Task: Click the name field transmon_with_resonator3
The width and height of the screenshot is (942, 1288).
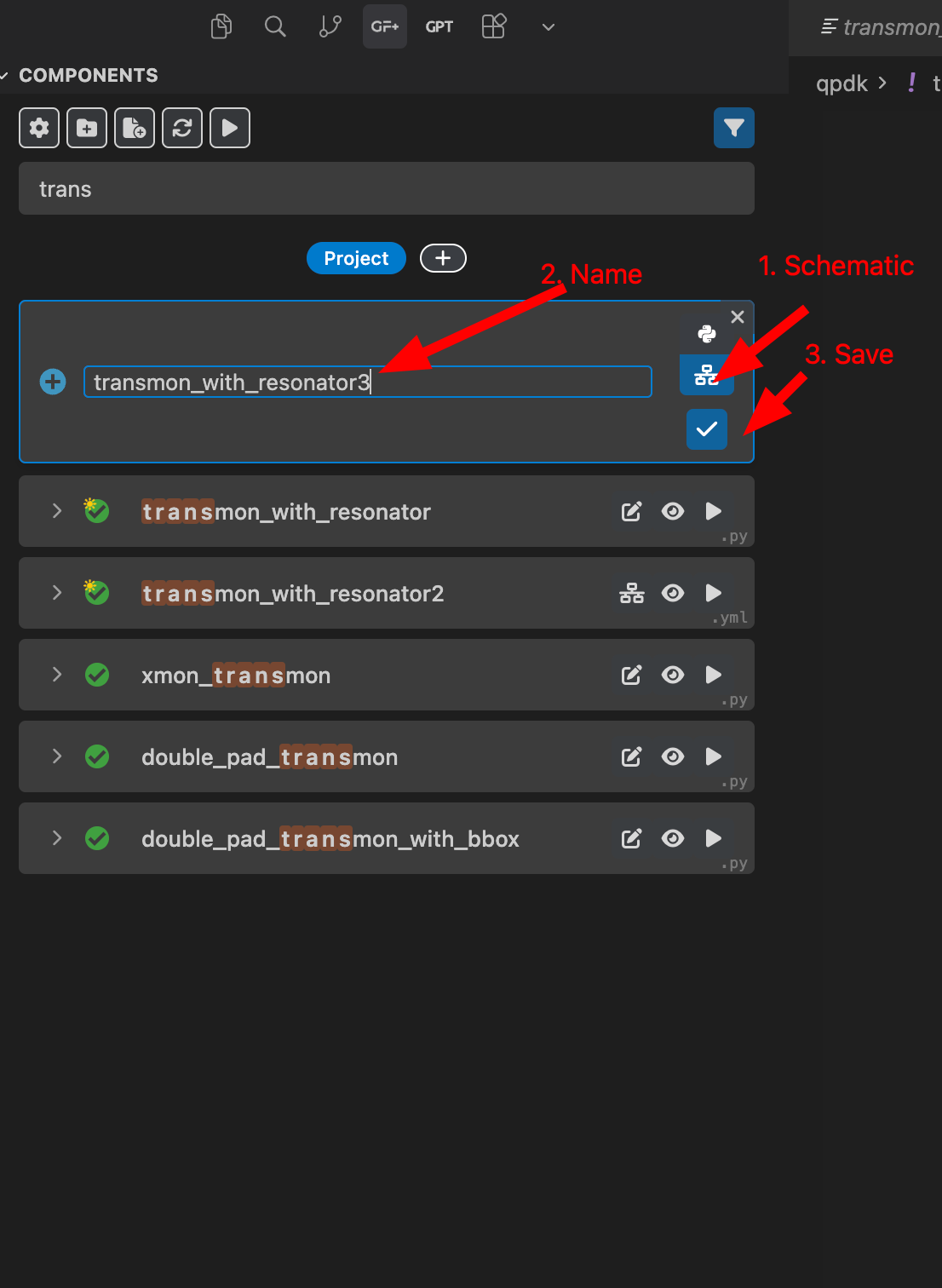Action: click(x=368, y=382)
